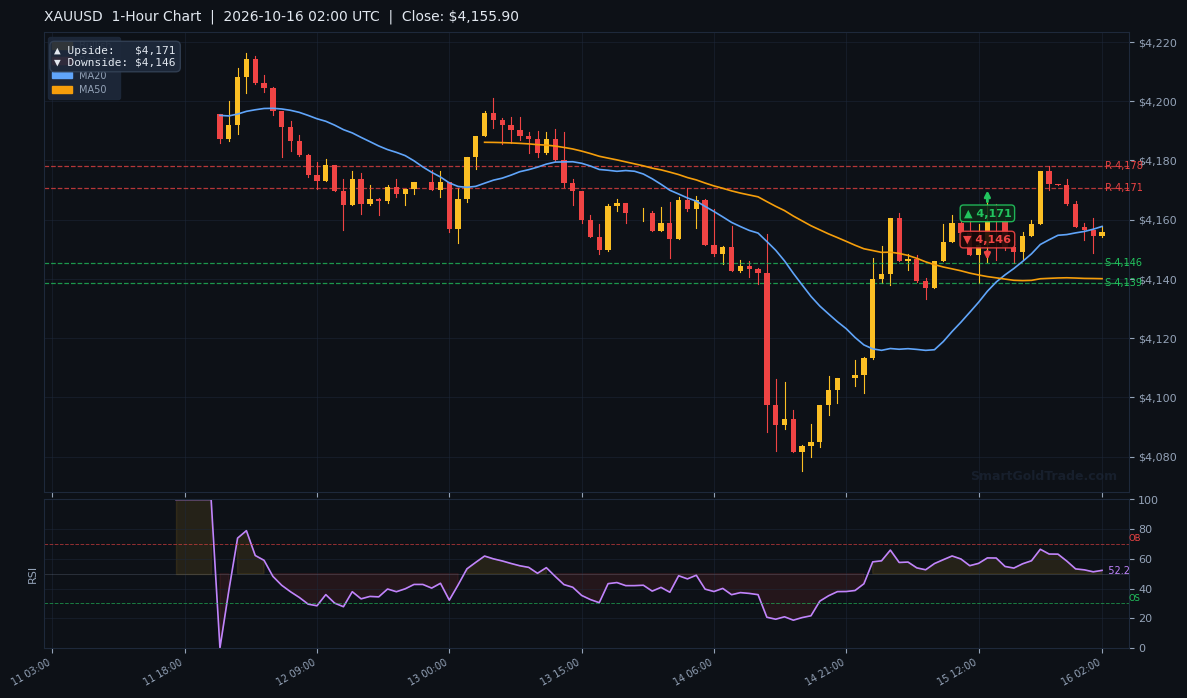This screenshot has width=1187, height=698.
Task: Click the 'Downside: $4,146' line in info box
Action: [x=114, y=63]
